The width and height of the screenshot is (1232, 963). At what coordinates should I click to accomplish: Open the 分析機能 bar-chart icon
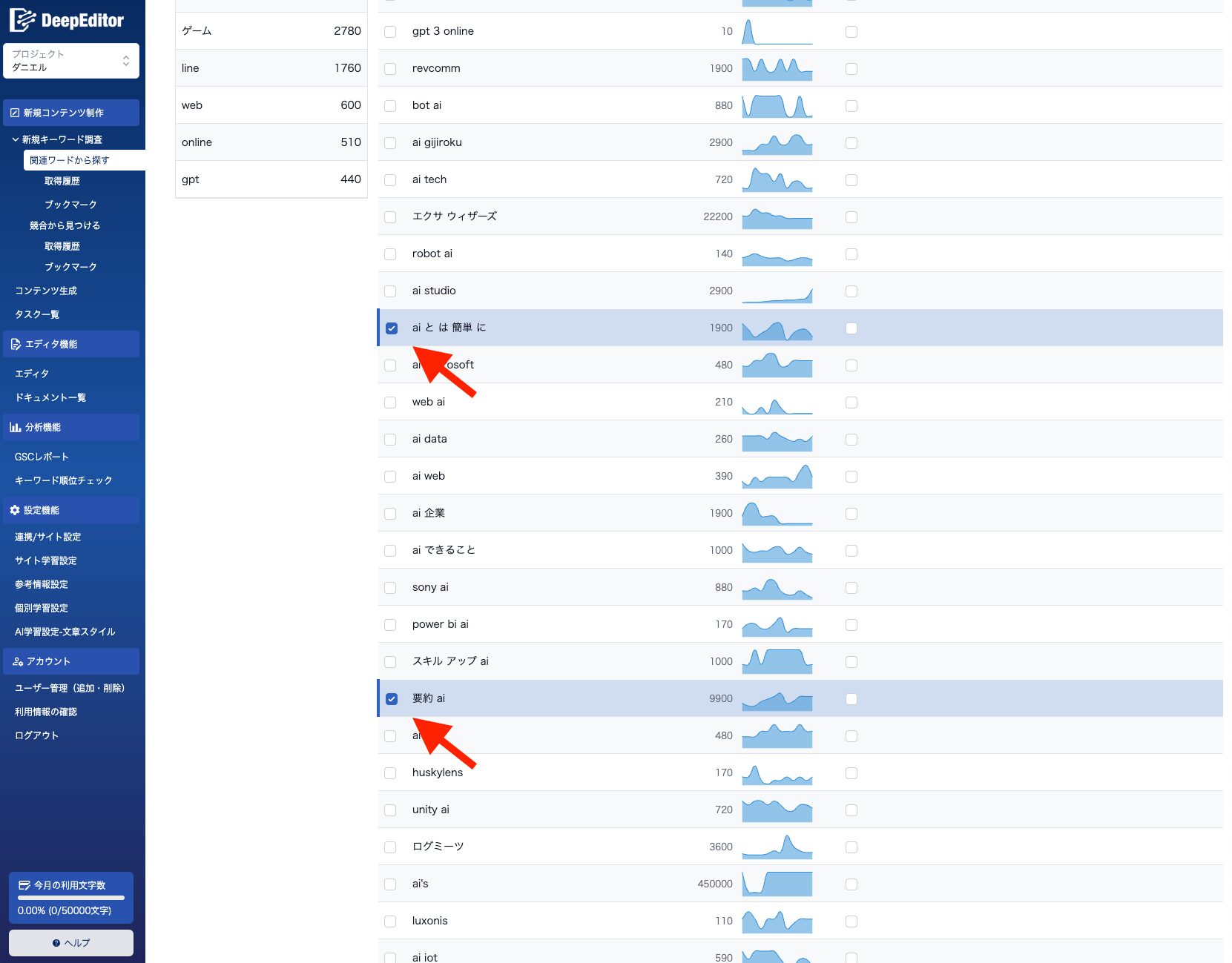pos(14,426)
